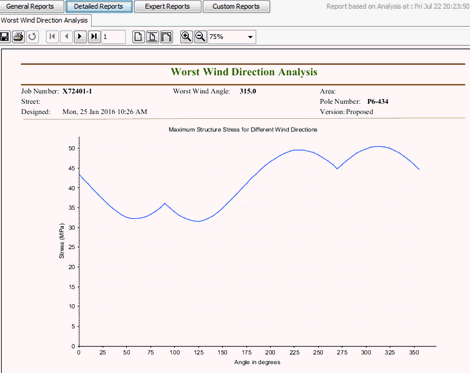The width and height of the screenshot is (470, 373).
Task: Select actual size page view icon
Action: pos(138,37)
